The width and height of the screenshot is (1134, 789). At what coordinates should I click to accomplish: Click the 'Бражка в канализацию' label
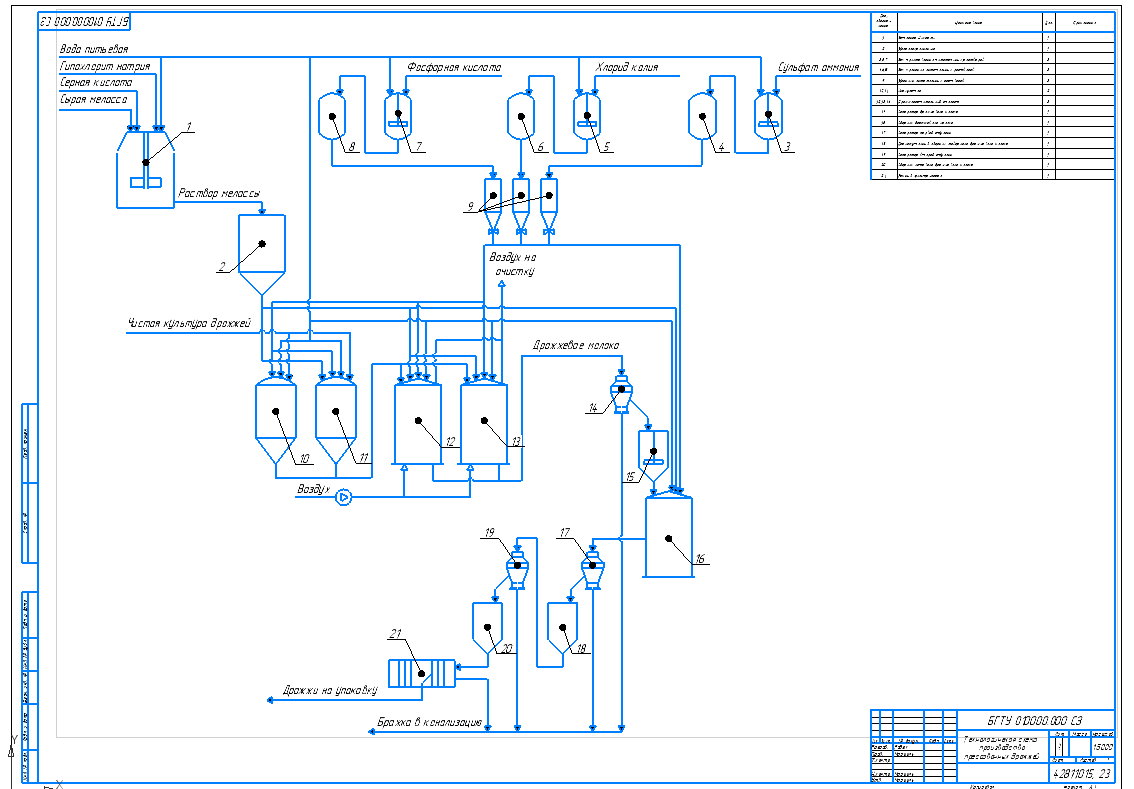point(430,722)
